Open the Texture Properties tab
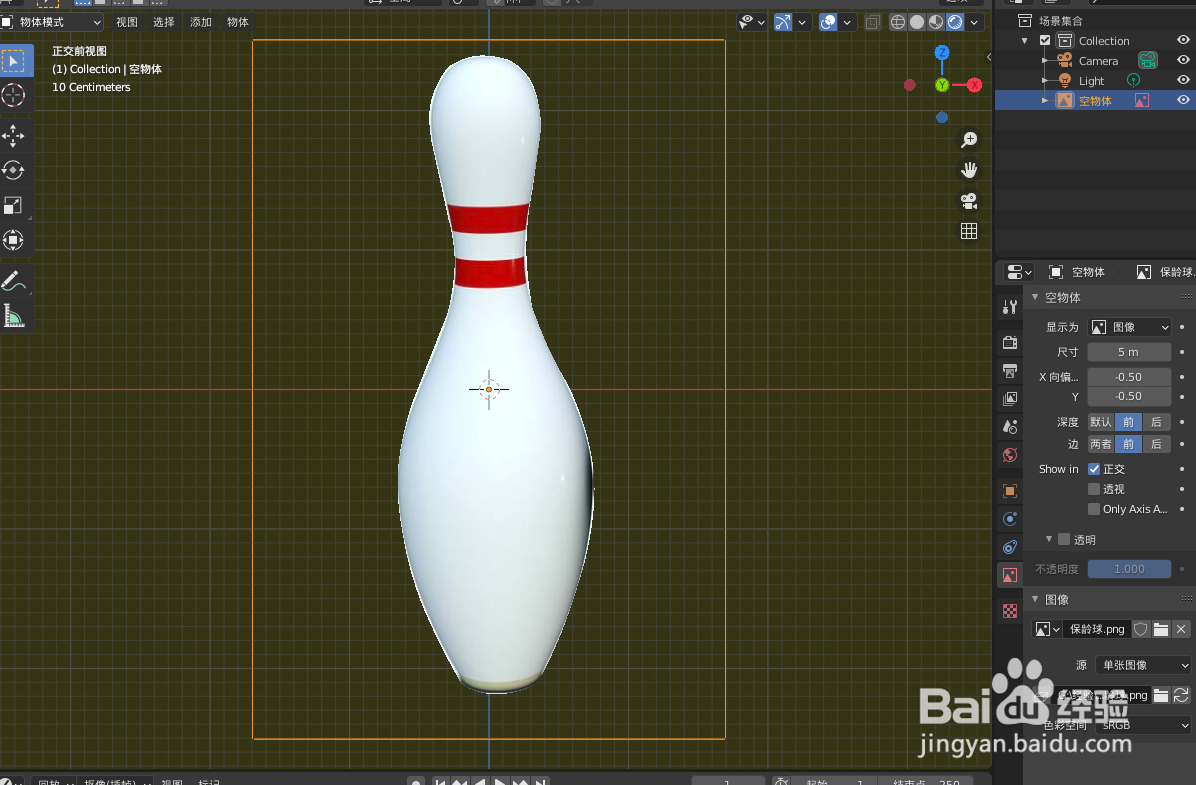The height and width of the screenshot is (785, 1196). 1009,610
